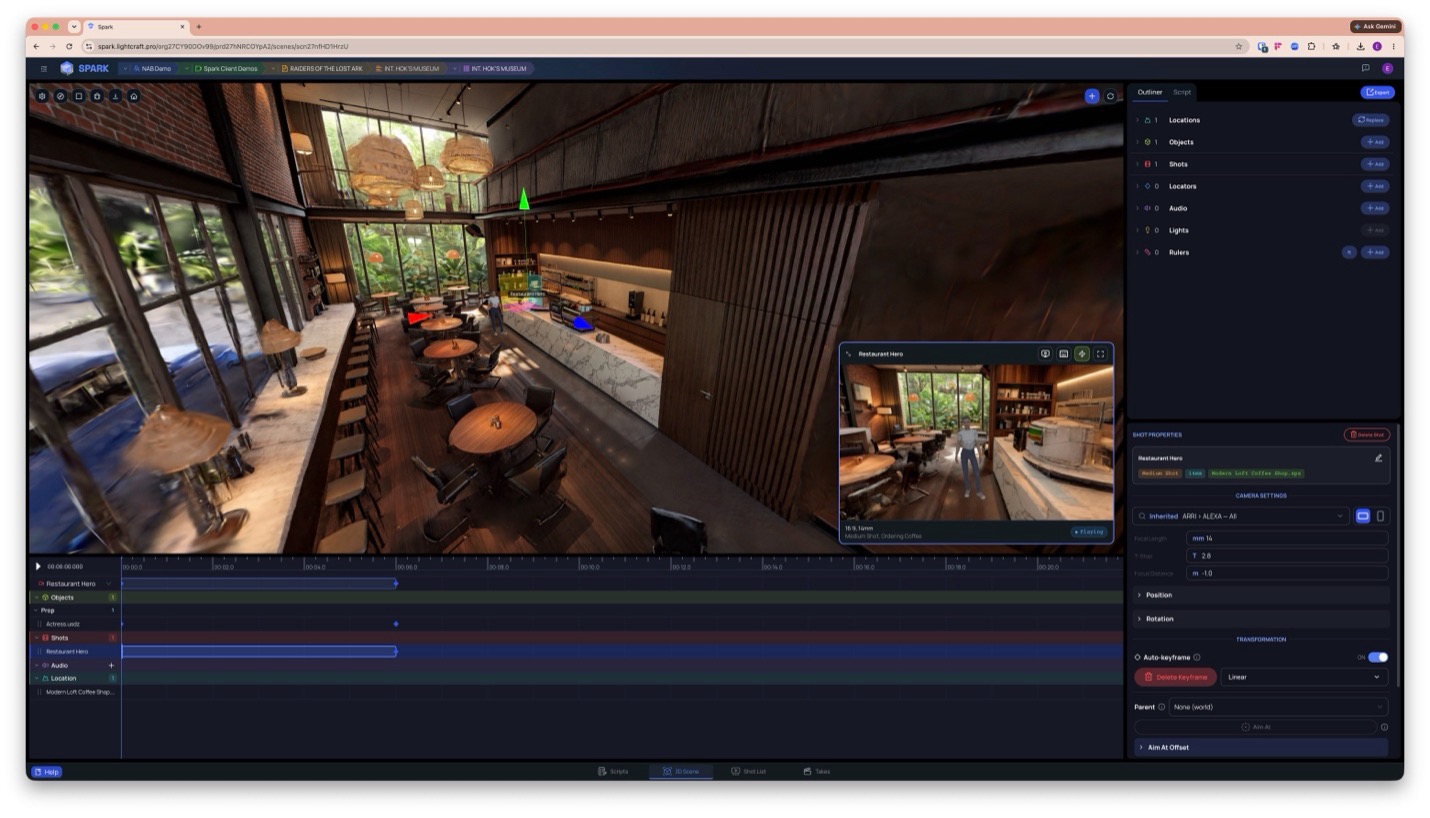Viewport: 1430px width, 818px height.
Task: Open a new browser tab
Action: 198,26
